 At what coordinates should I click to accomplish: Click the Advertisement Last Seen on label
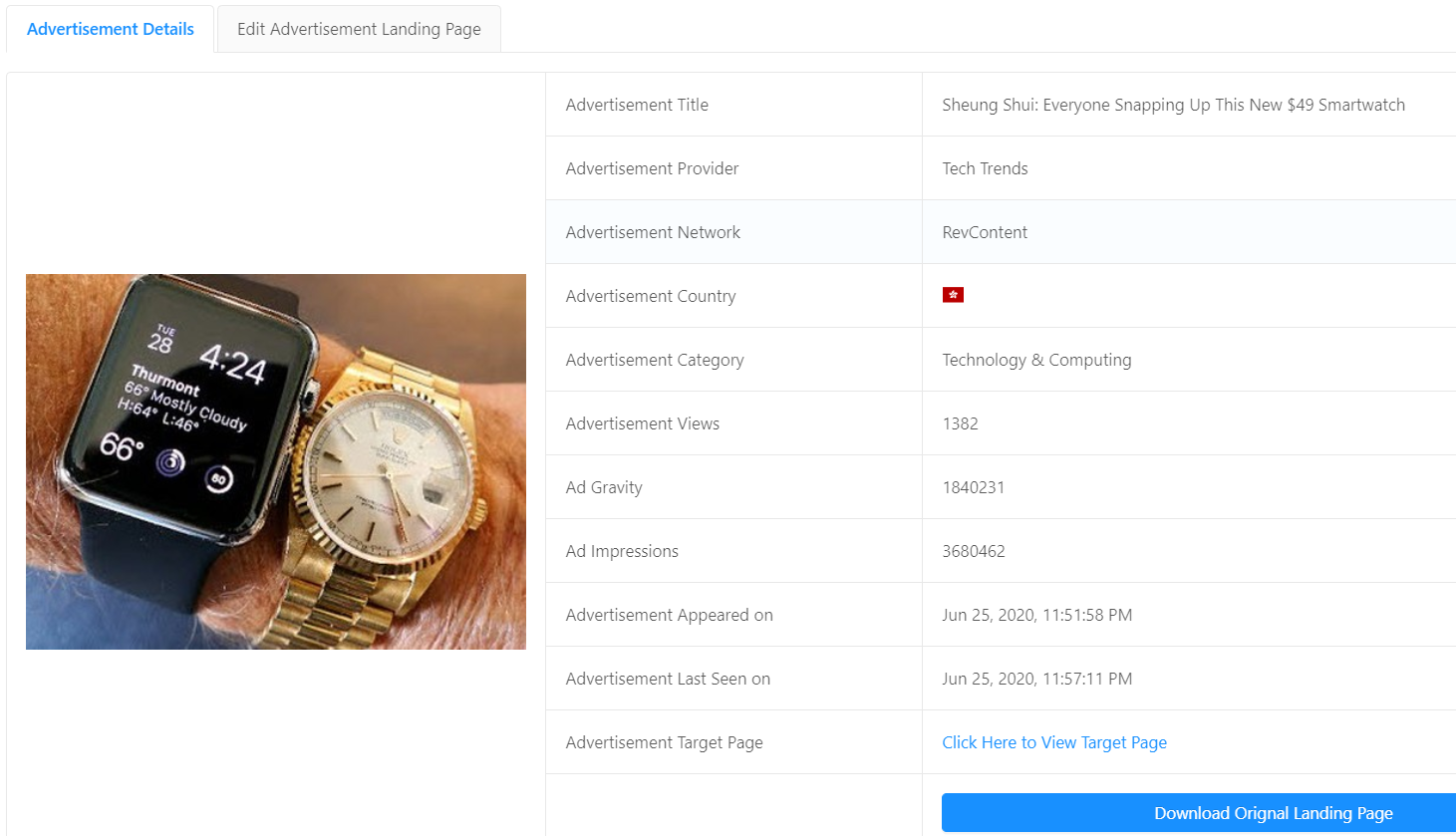coord(668,679)
